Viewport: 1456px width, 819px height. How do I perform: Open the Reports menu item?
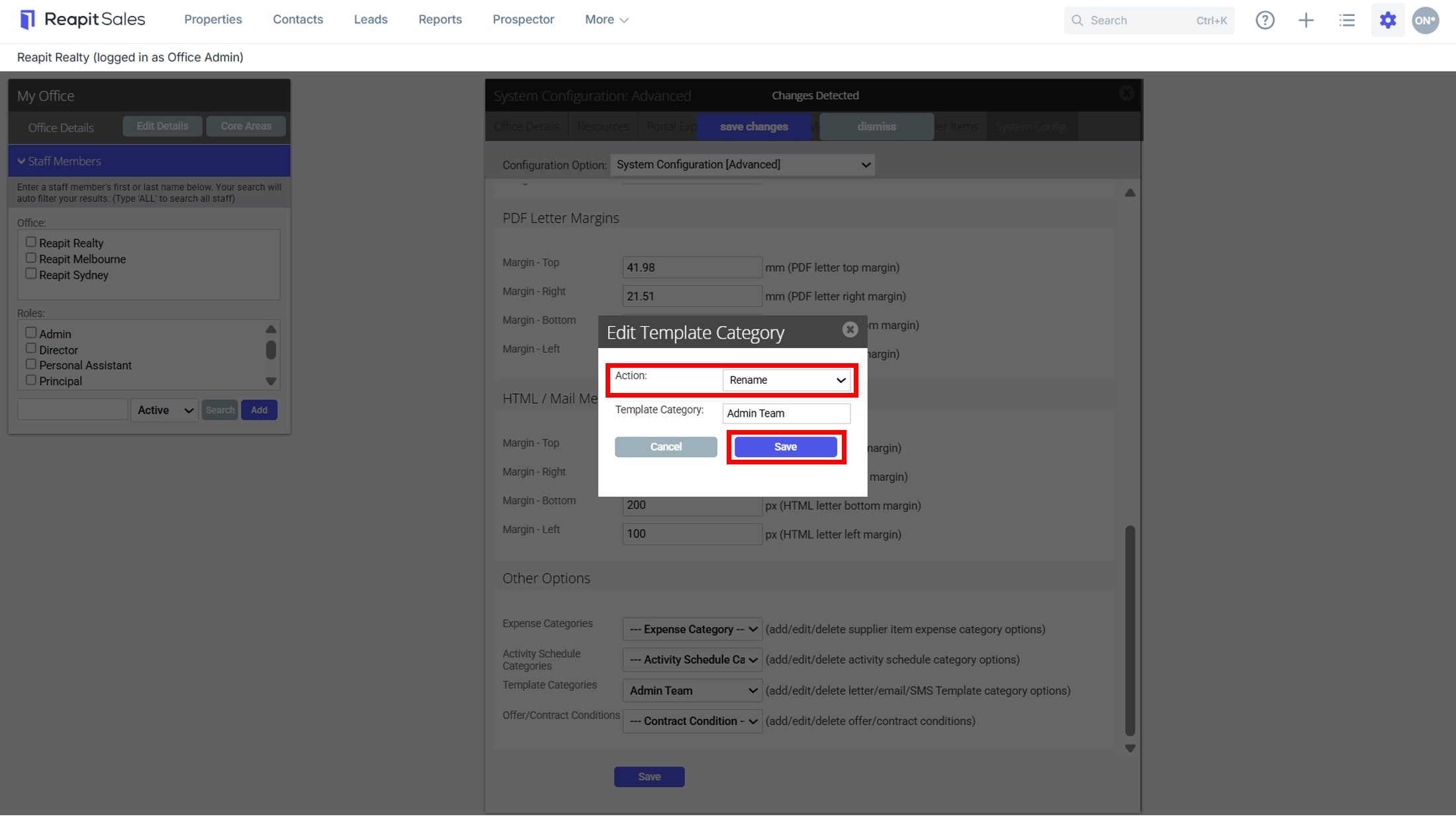pyautogui.click(x=439, y=20)
